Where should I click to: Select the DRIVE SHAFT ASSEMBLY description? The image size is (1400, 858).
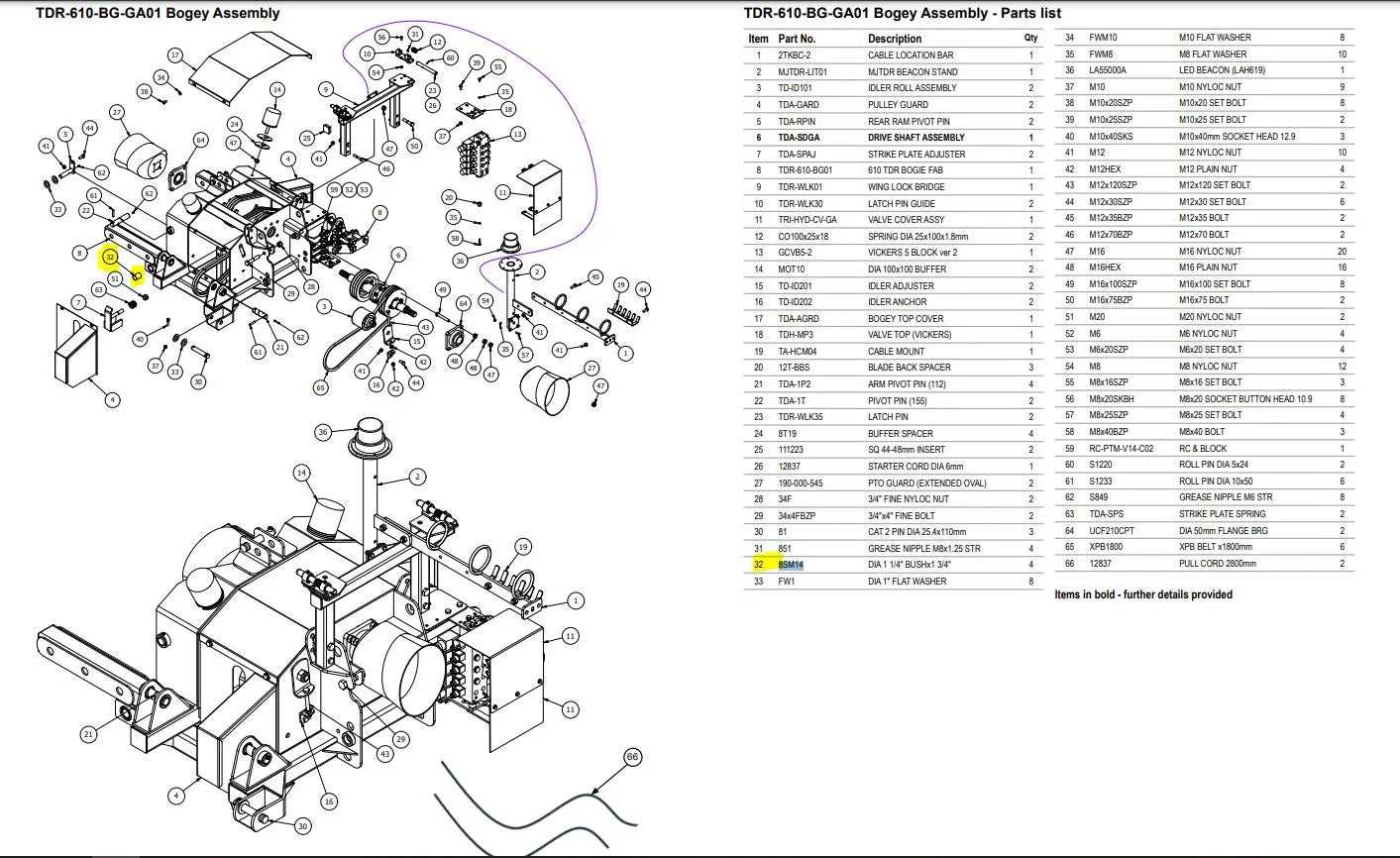[x=916, y=138]
